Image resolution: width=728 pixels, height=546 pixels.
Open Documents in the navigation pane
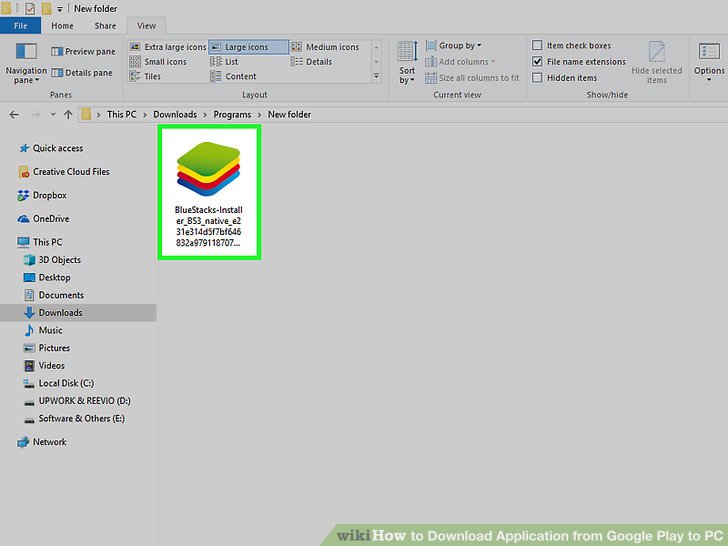(x=54, y=295)
